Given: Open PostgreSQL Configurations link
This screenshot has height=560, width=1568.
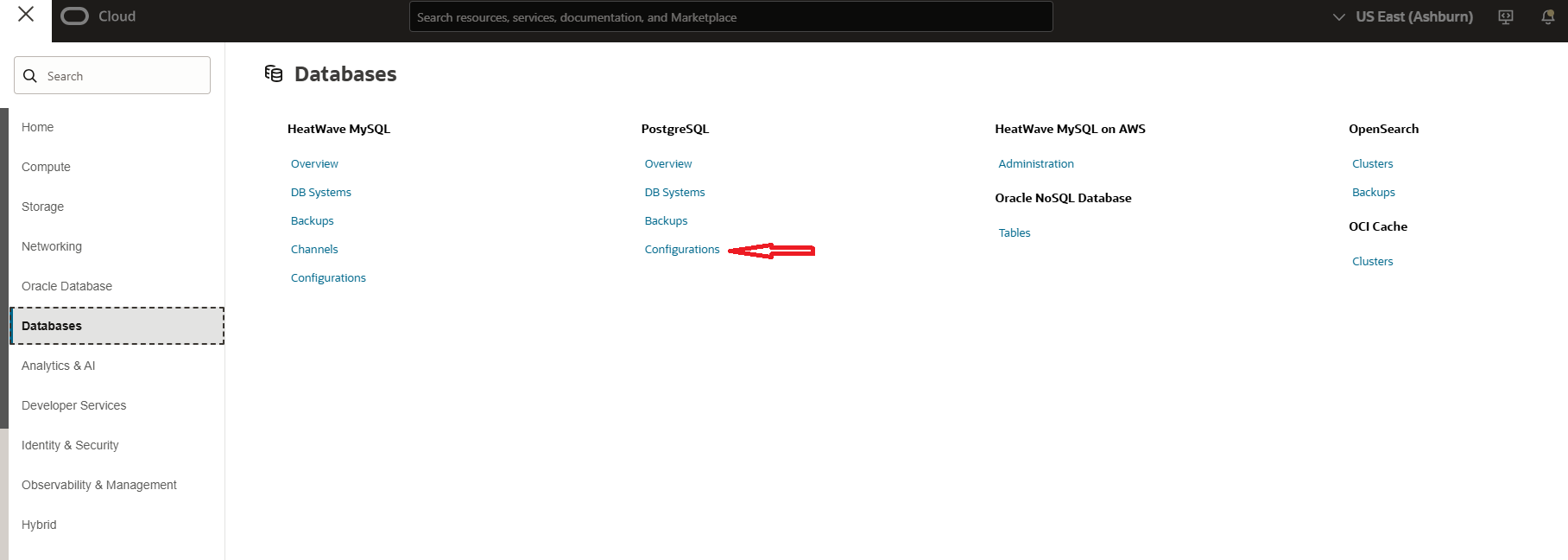Looking at the screenshot, I should point(682,249).
